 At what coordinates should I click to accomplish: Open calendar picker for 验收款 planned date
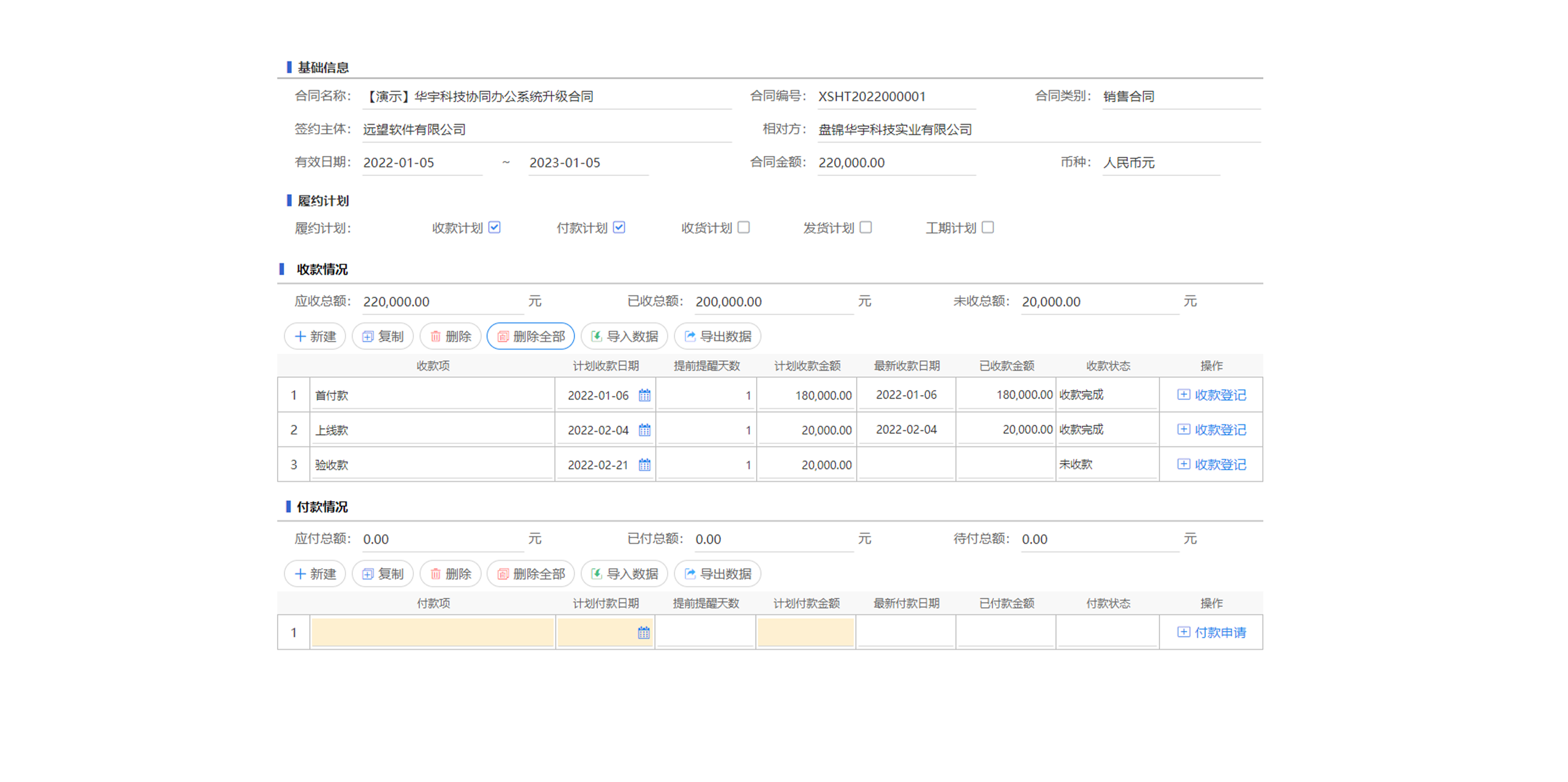644,465
